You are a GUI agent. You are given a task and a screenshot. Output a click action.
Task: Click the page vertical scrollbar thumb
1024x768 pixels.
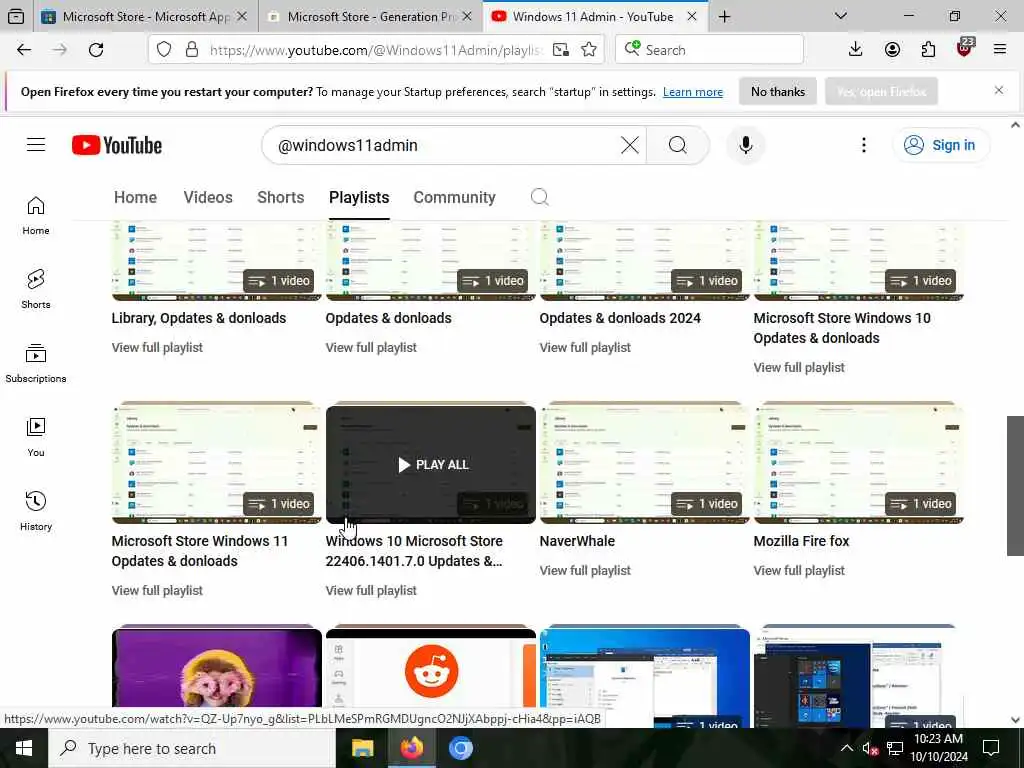click(1016, 485)
